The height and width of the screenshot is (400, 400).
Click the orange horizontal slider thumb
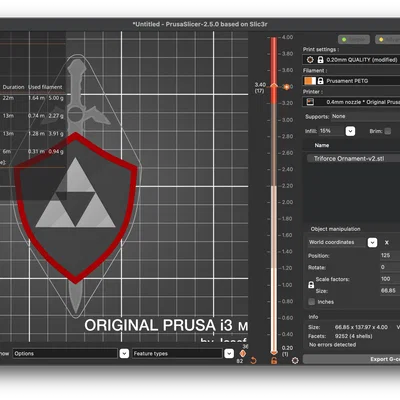(243, 353)
